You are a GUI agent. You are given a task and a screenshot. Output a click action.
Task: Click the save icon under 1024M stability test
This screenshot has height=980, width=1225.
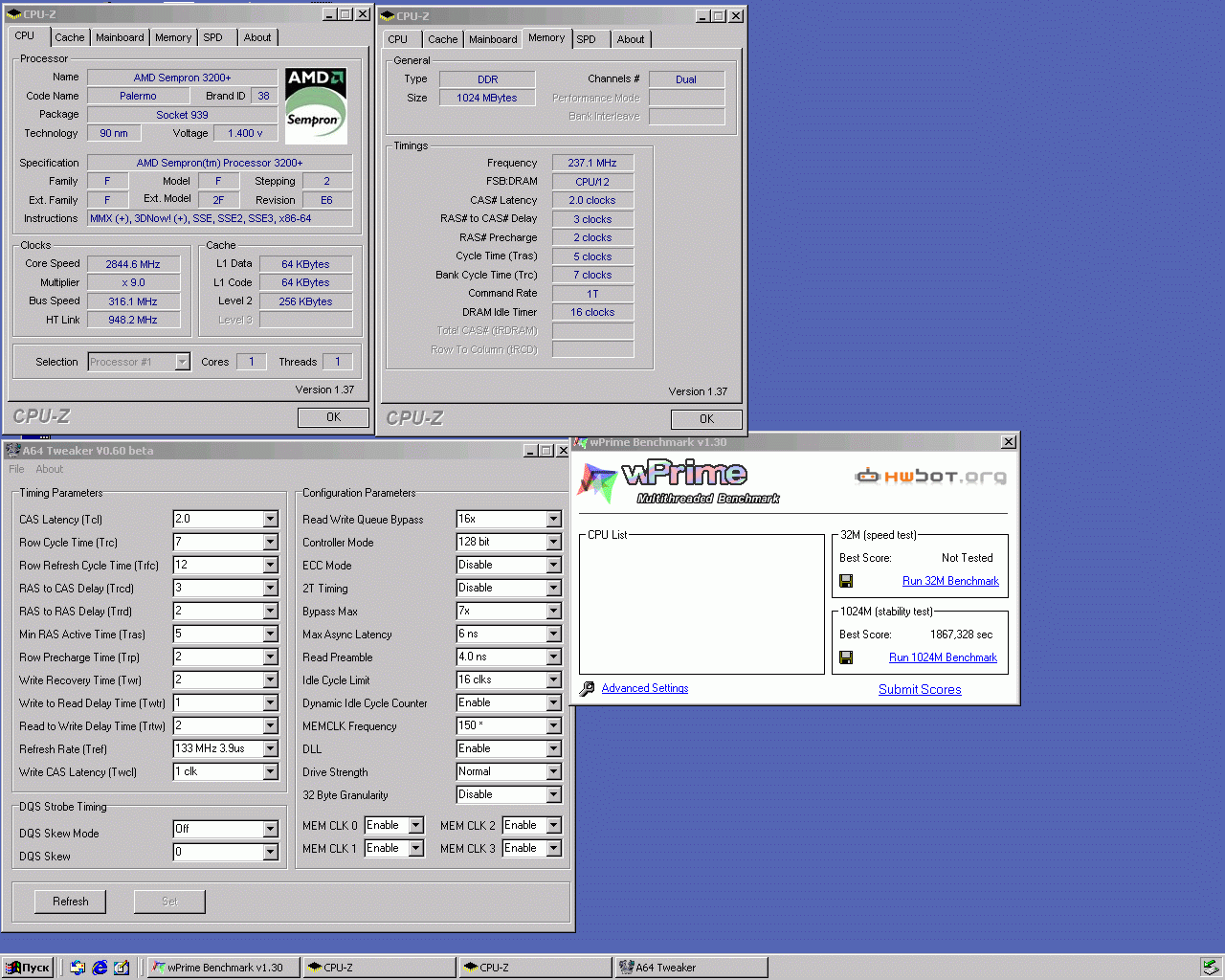[x=846, y=657]
